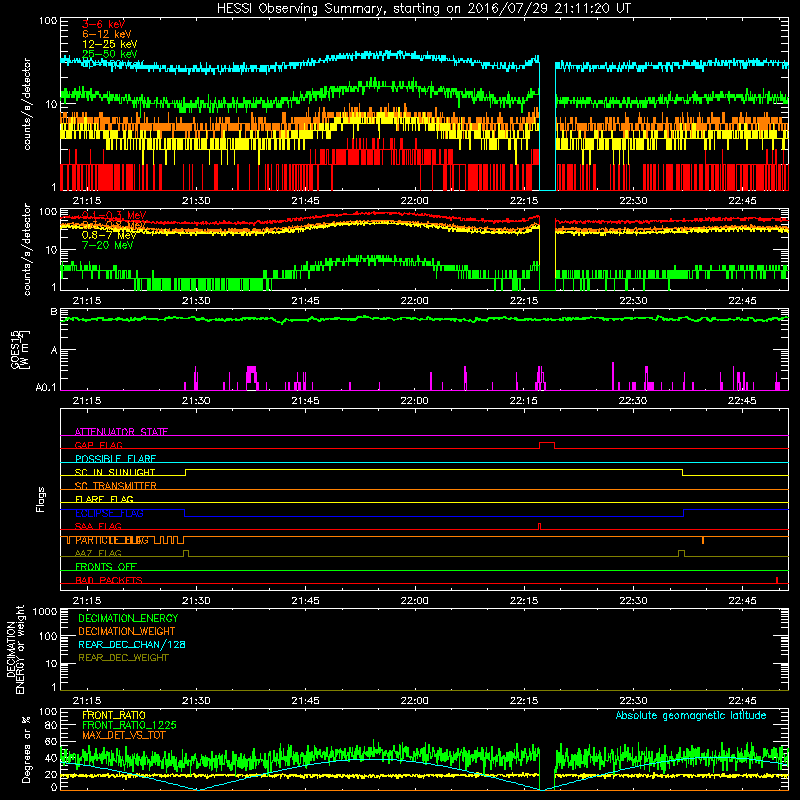Screen dimensions: 800x800
Task: Click the 22:00 tick label under top plot
Action: tap(414, 201)
